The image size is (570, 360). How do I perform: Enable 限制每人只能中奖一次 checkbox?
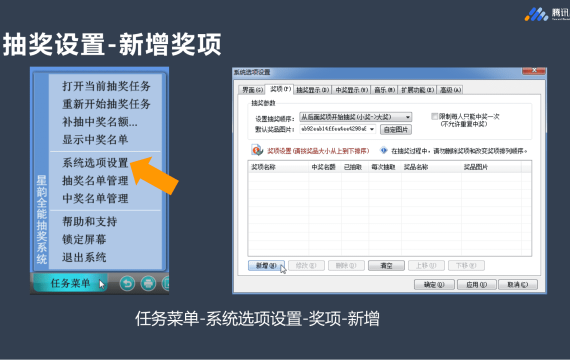click(434, 116)
